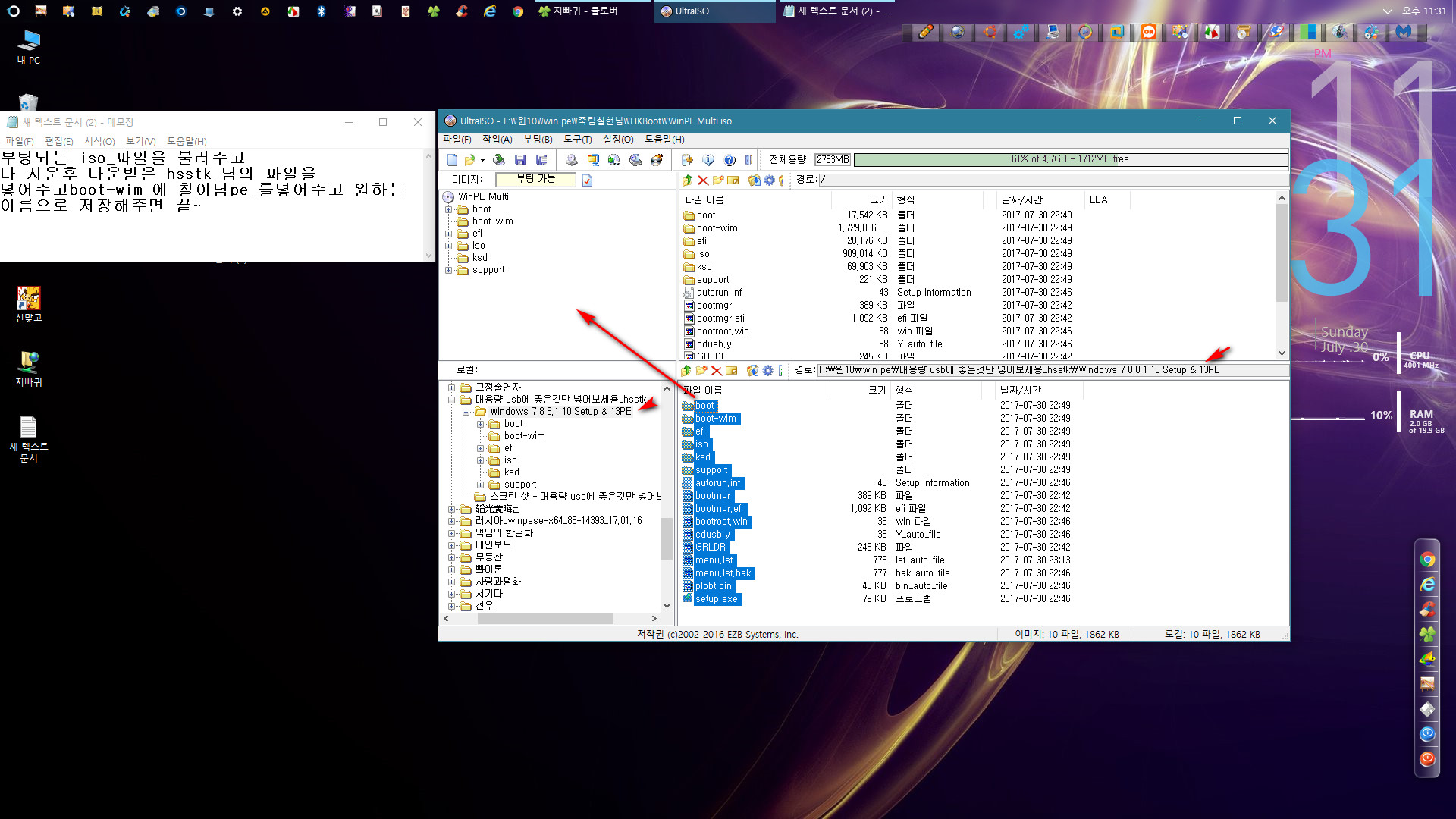Expand the iso folder in image tree
The width and height of the screenshot is (1456, 819).
[x=449, y=246]
